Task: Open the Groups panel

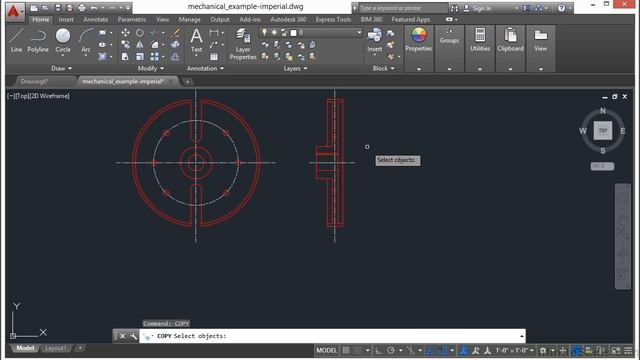Action: [x=449, y=37]
